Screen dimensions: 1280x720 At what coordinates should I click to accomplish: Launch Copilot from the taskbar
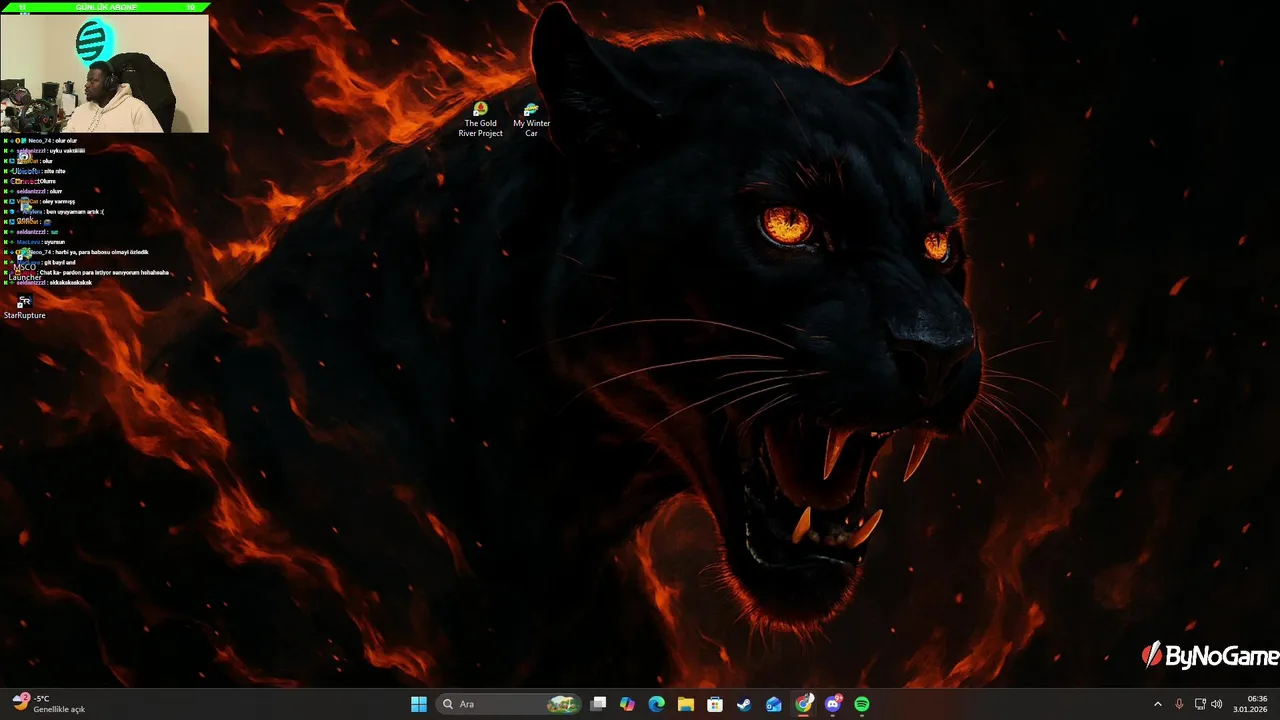click(x=627, y=704)
